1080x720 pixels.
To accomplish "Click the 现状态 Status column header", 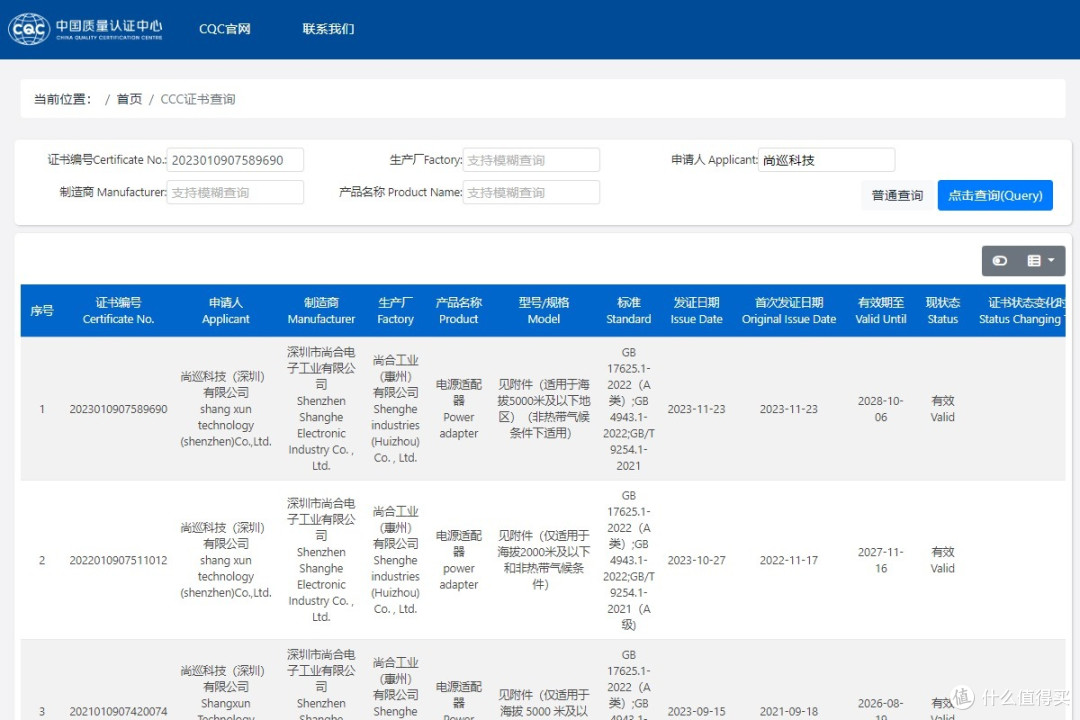I will click(x=942, y=311).
